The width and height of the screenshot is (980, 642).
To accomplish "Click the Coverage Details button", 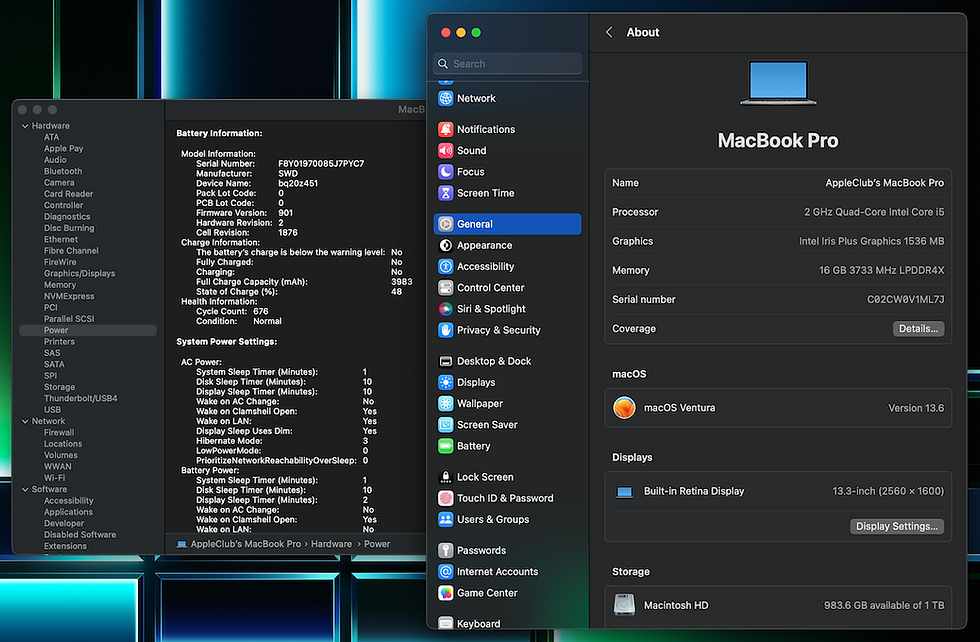I will coord(918,329).
